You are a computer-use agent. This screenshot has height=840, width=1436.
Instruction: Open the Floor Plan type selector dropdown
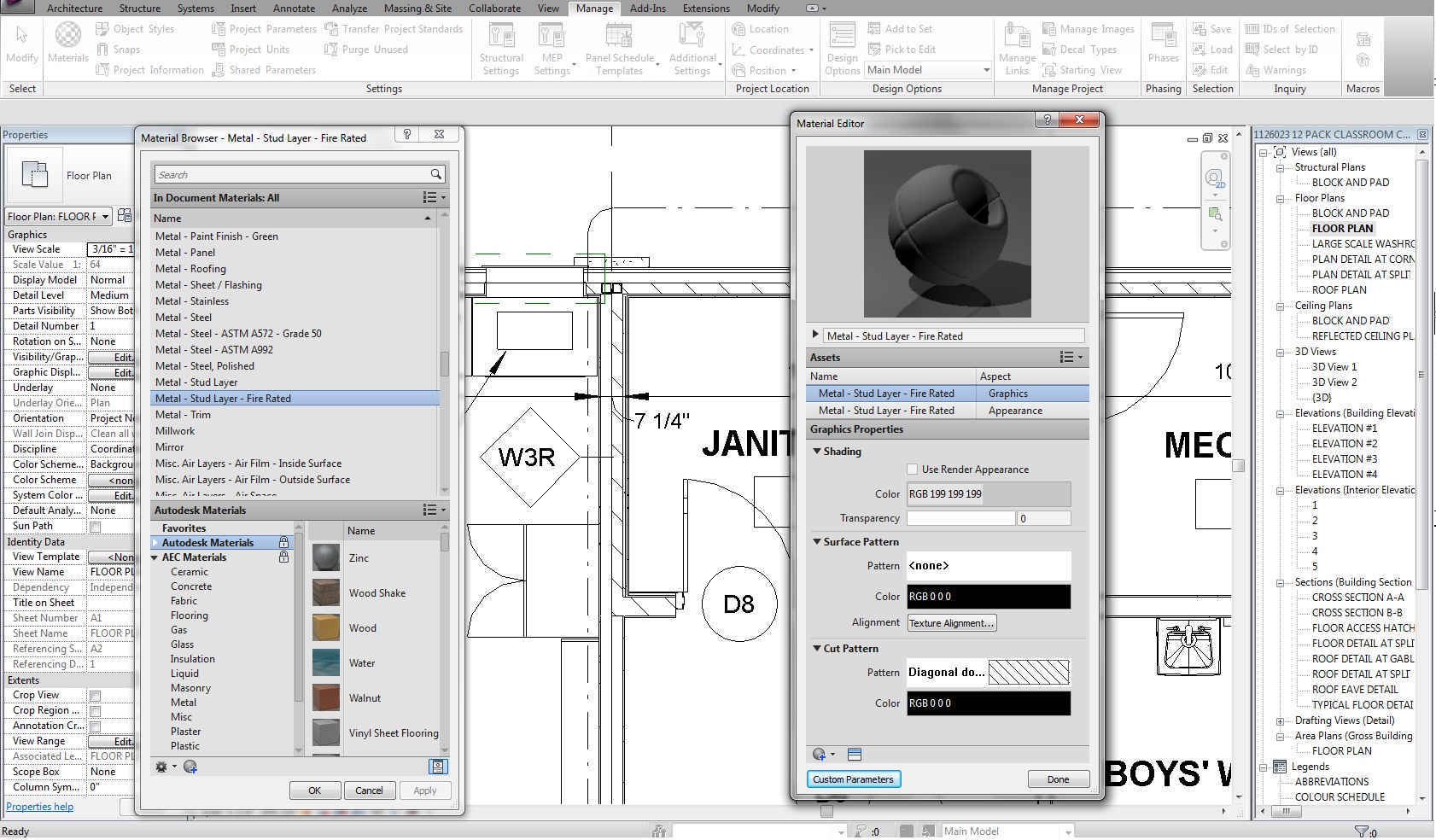[x=105, y=217]
